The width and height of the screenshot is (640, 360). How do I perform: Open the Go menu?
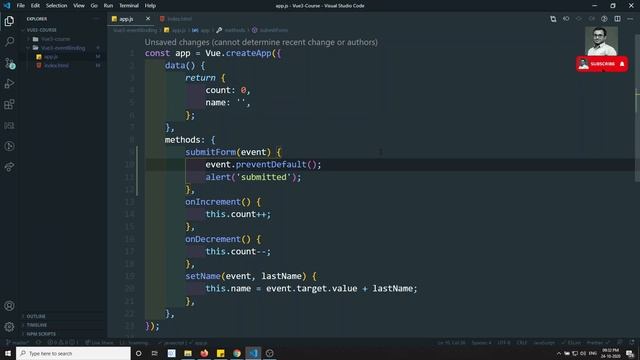point(94,6)
